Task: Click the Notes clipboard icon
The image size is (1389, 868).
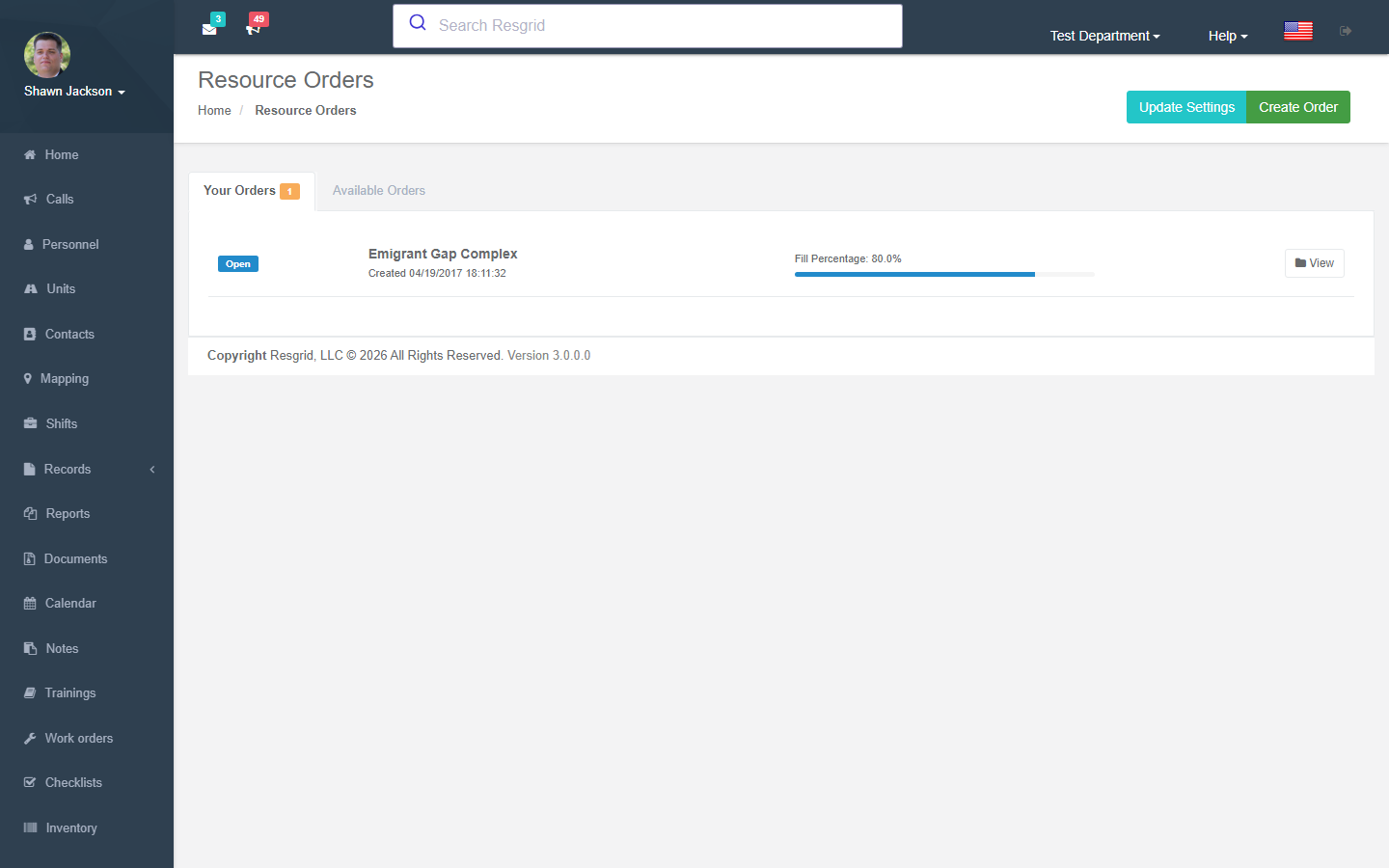Action: point(30,649)
